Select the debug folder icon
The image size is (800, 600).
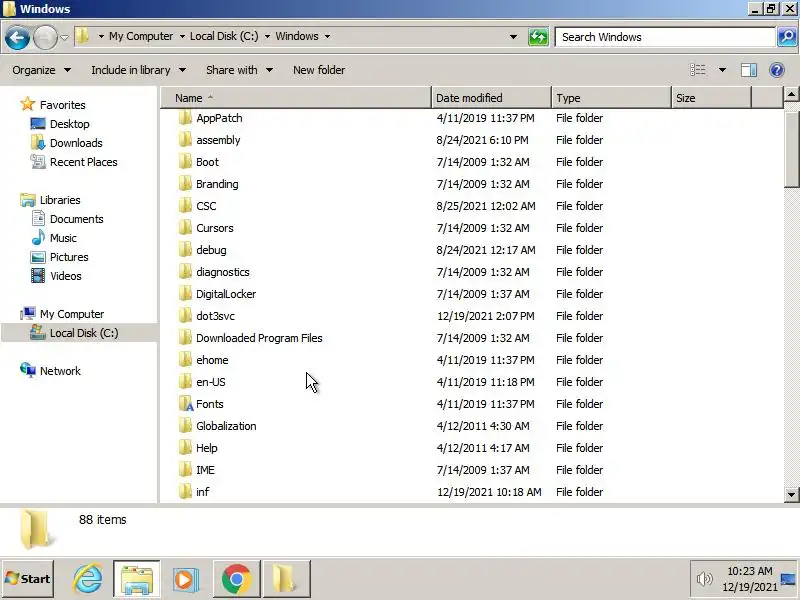pyautogui.click(x=185, y=249)
